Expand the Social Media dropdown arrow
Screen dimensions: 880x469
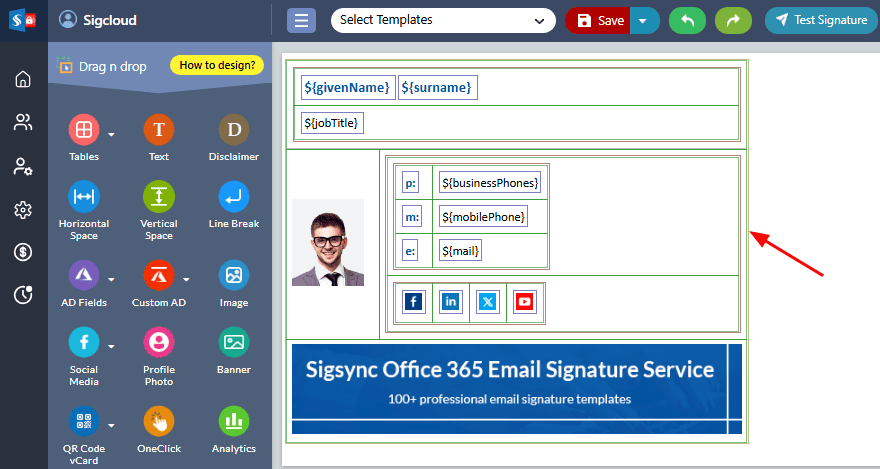[112, 347]
